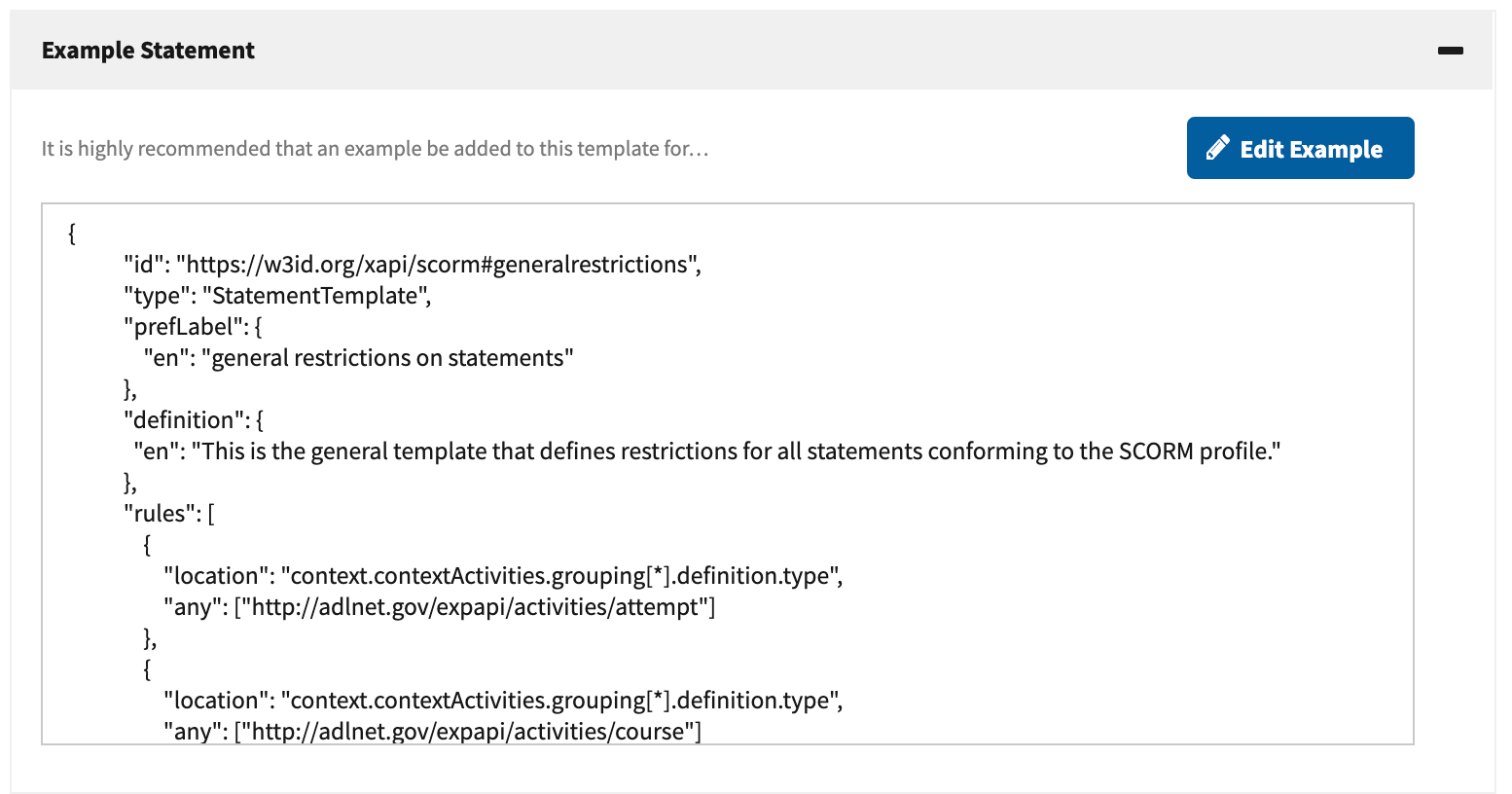
Task: Click the definition text mentioning SCORM profile
Action: [706, 451]
